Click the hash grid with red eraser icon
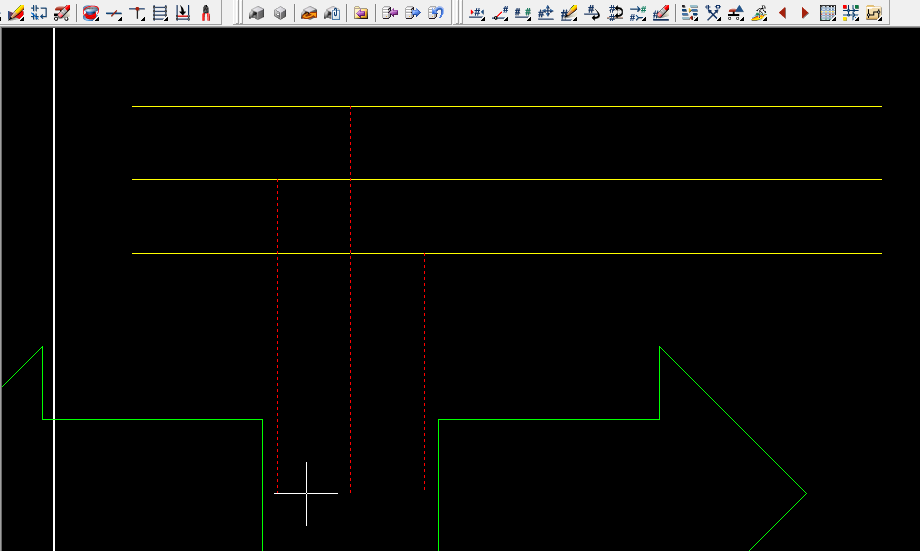 tap(661, 13)
